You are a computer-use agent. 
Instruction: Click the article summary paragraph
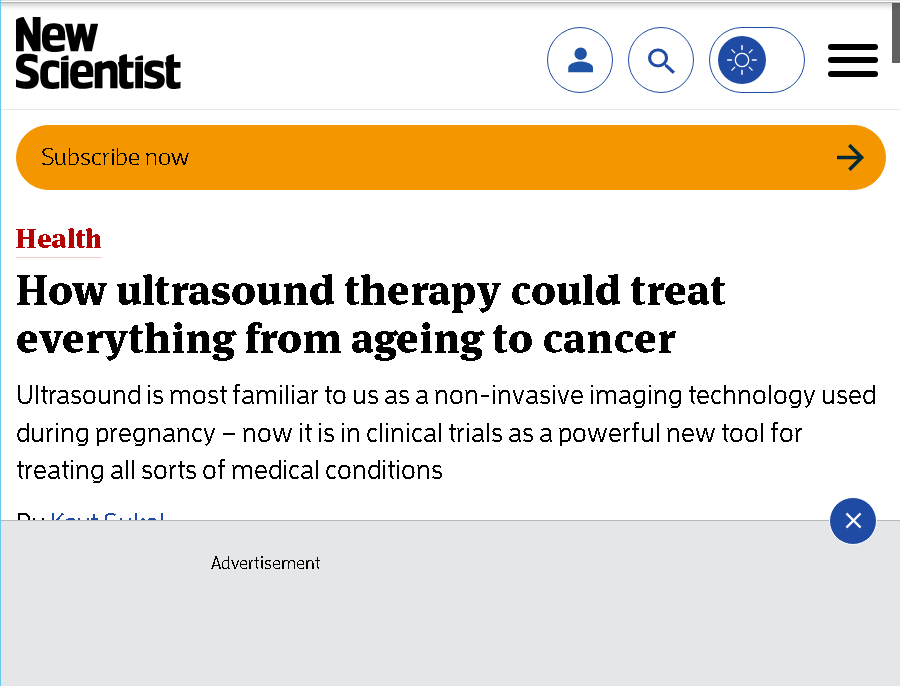coord(446,433)
